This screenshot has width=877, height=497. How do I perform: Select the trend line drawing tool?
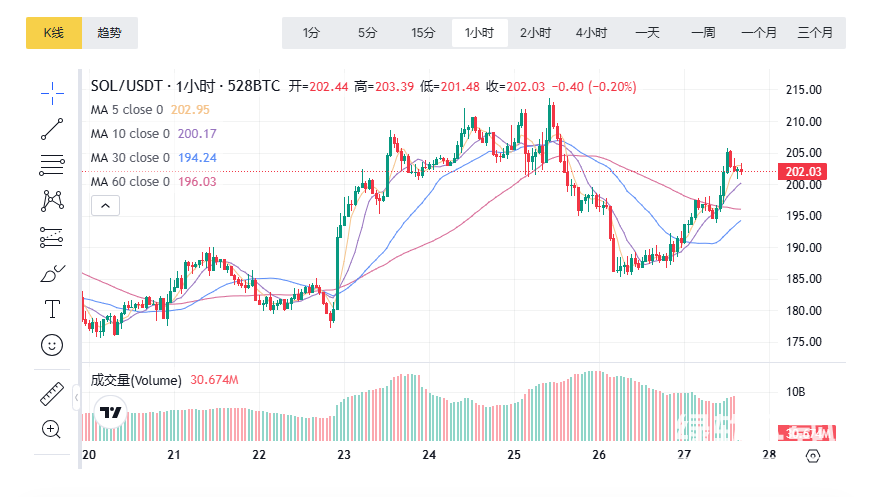click(52, 128)
